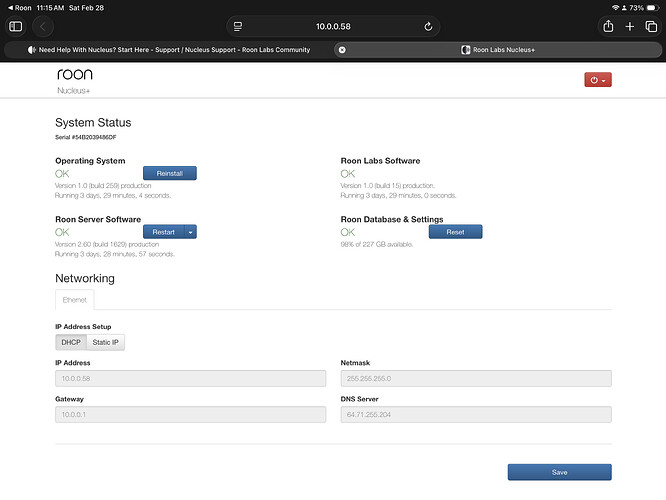The image size is (666, 500).
Task: Add a new tab with the plus icon
Action: tap(630, 27)
